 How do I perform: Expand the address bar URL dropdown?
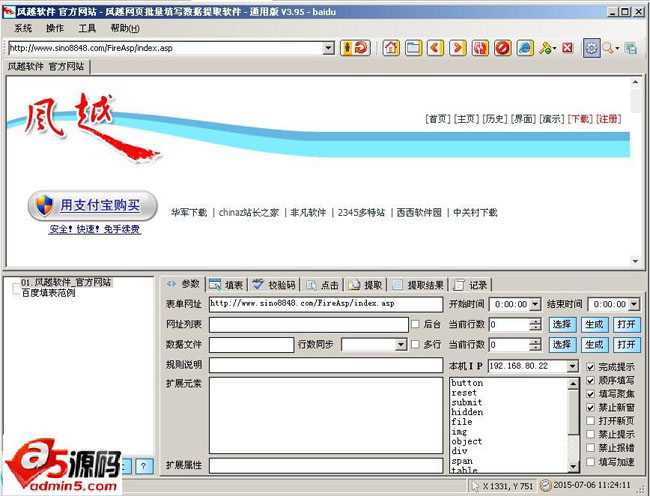point(328,48)
